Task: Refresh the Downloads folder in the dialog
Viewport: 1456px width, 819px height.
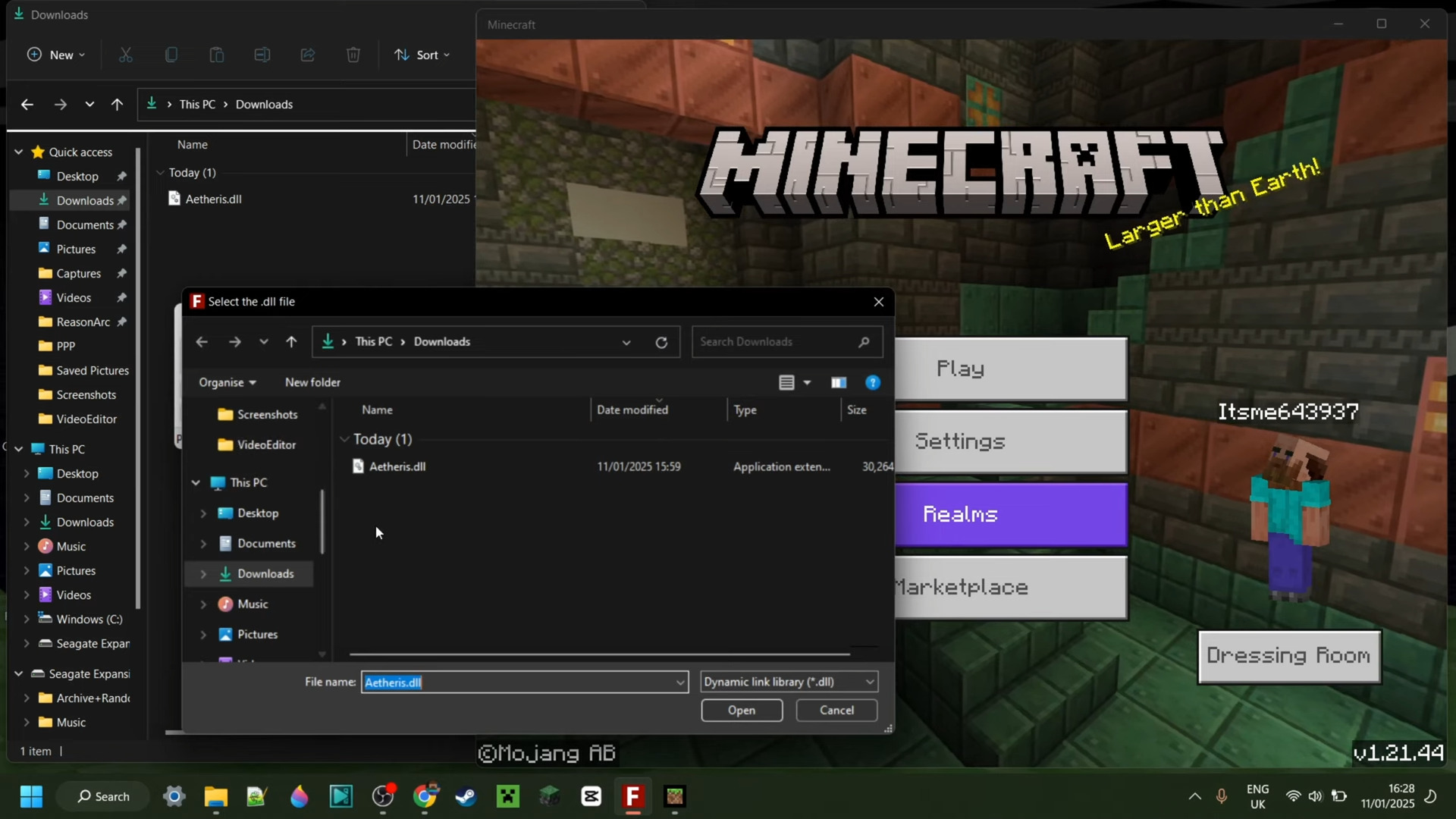Action: 661,342
